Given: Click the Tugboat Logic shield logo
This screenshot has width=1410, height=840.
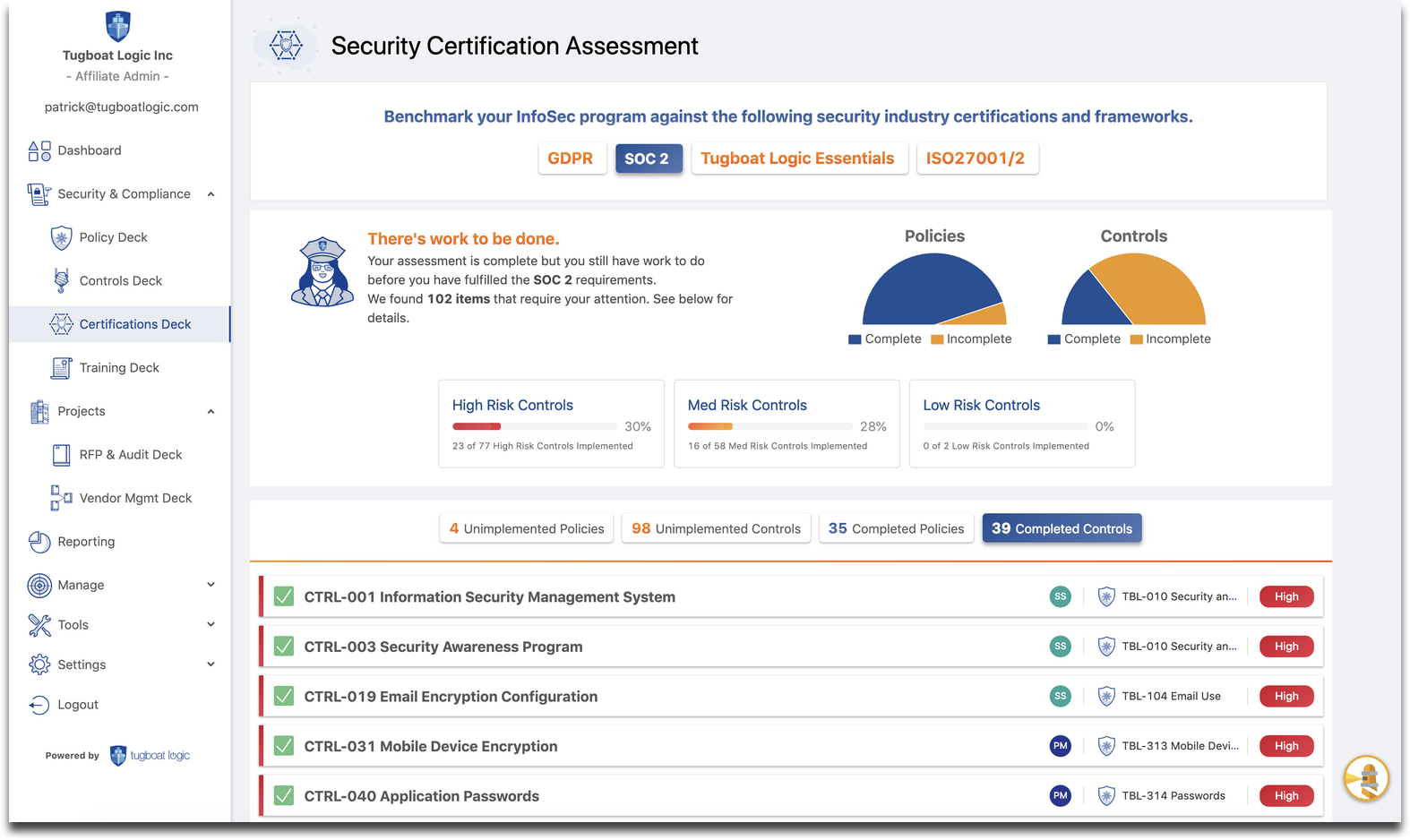Looking at the screenshot, I should tap(117, 26).
